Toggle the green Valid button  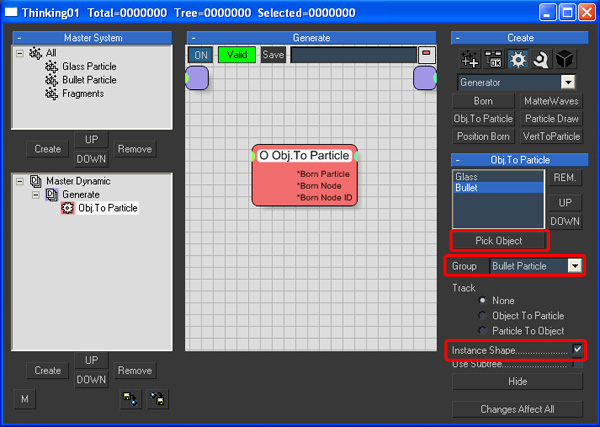tap(236, 55)
